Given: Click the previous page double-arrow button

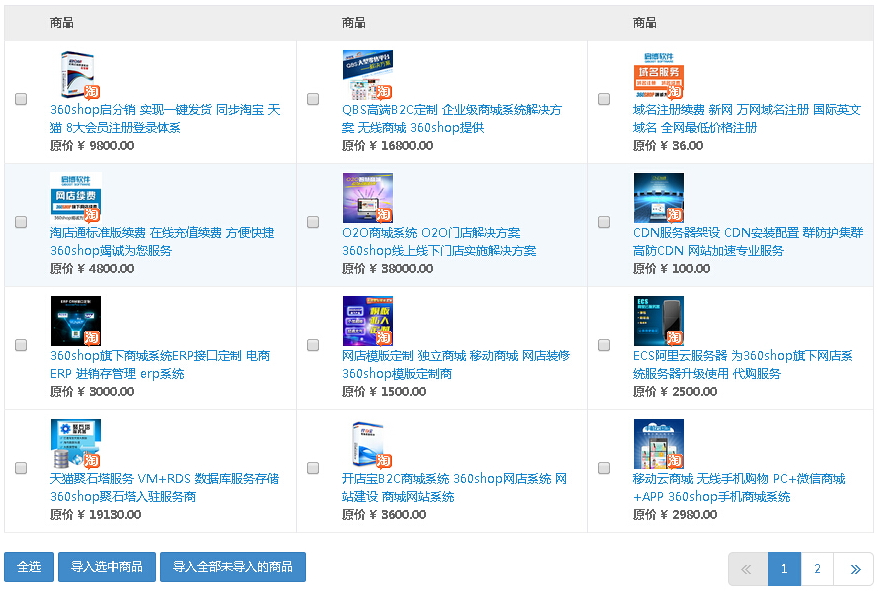Looking at the screenshot, I should pyautogui.click(x=747, y=569).
